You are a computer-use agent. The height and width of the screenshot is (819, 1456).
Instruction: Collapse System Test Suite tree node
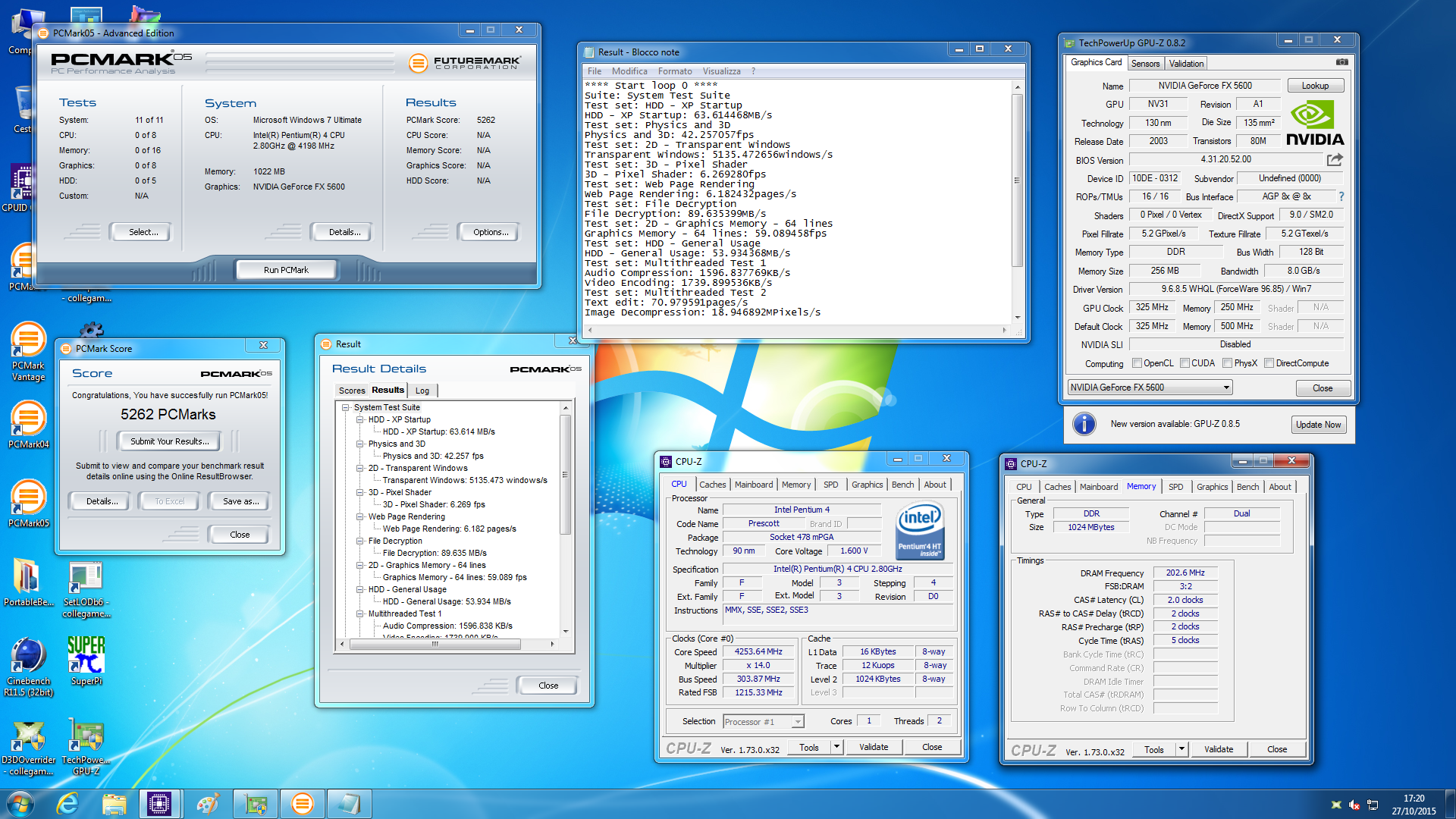coord(346,407)
